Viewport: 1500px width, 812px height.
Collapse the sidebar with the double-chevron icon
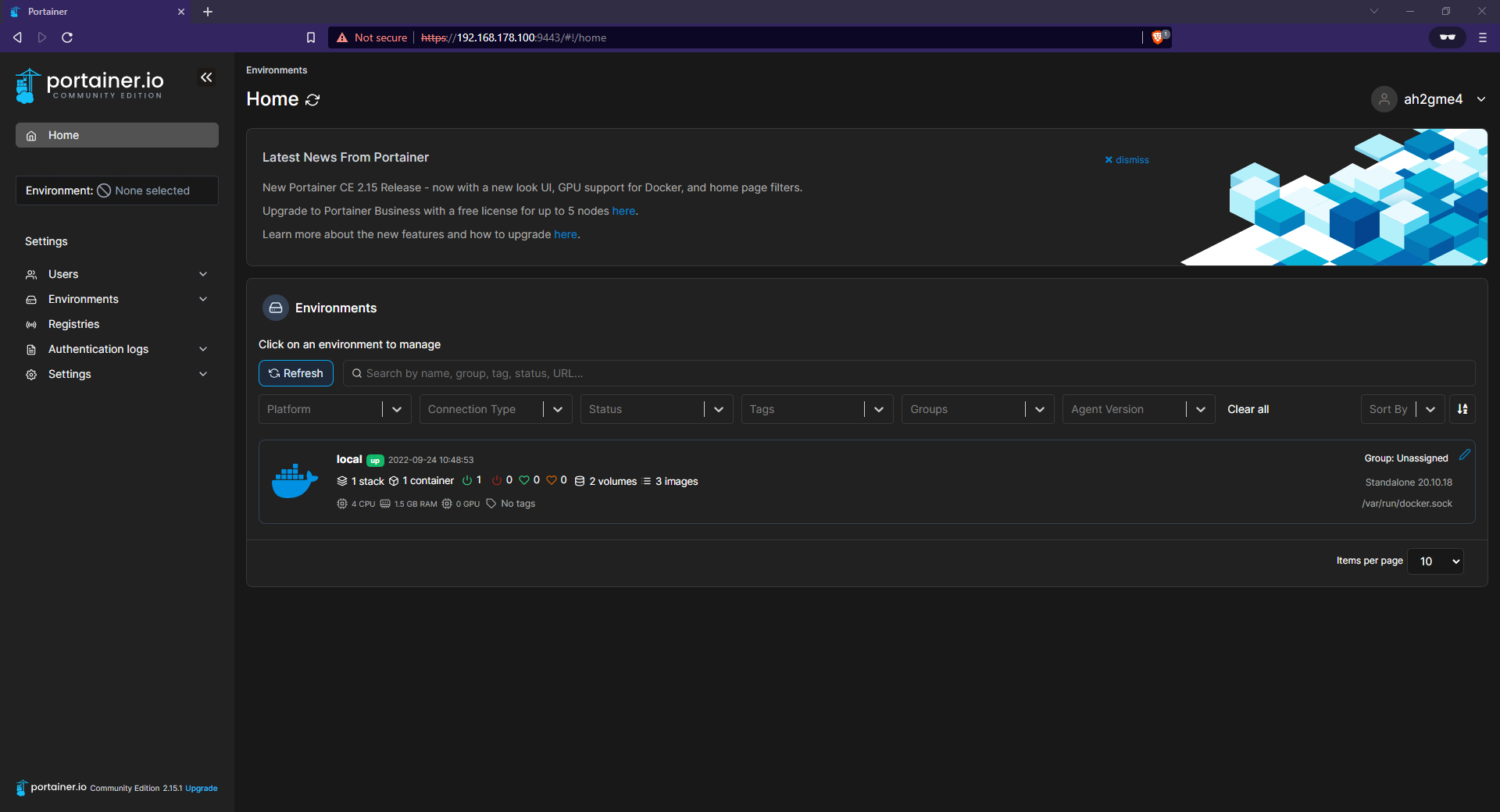pyautogui.click(x=206, y=77)
